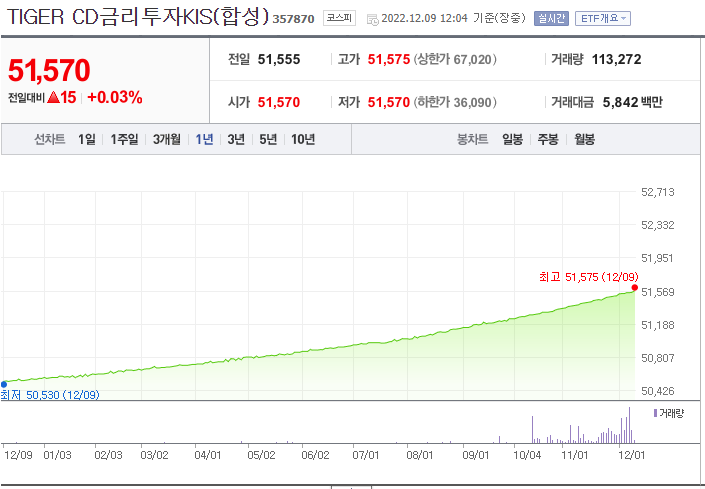Click the 최고 51,575 (12/09) label

click(x=589, y=277)
